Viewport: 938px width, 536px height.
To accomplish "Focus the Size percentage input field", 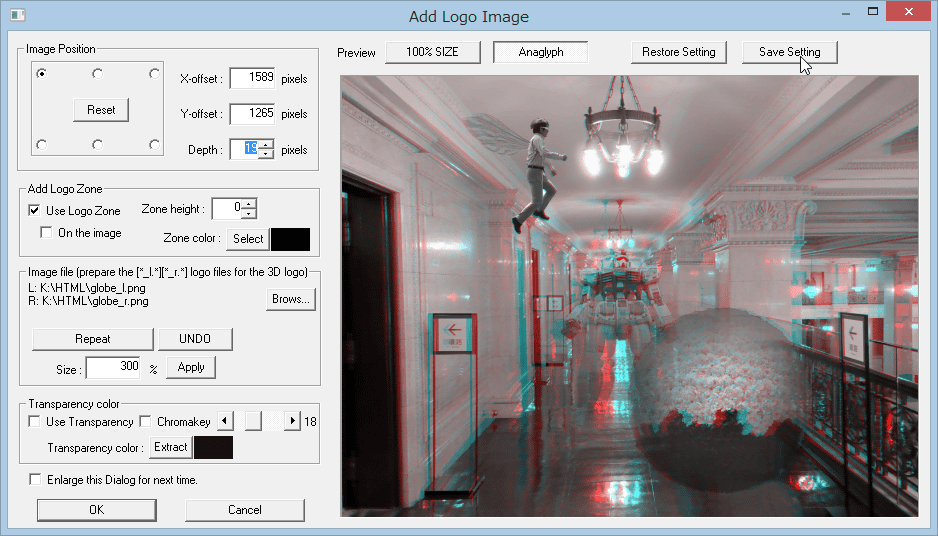I will (113, 367).
